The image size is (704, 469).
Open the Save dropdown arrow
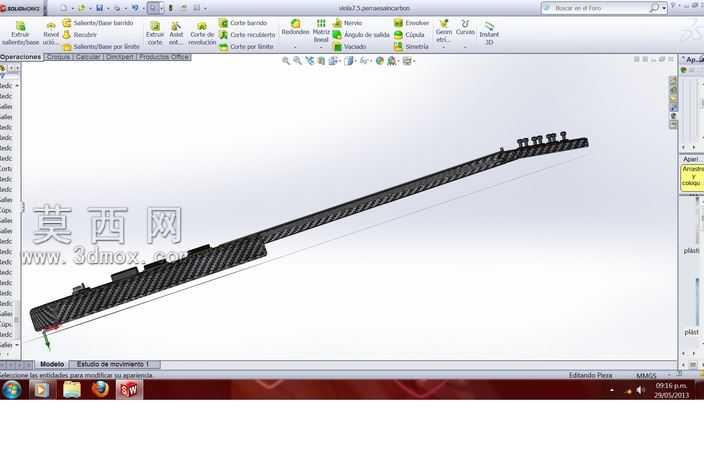[x=108, y=9]
